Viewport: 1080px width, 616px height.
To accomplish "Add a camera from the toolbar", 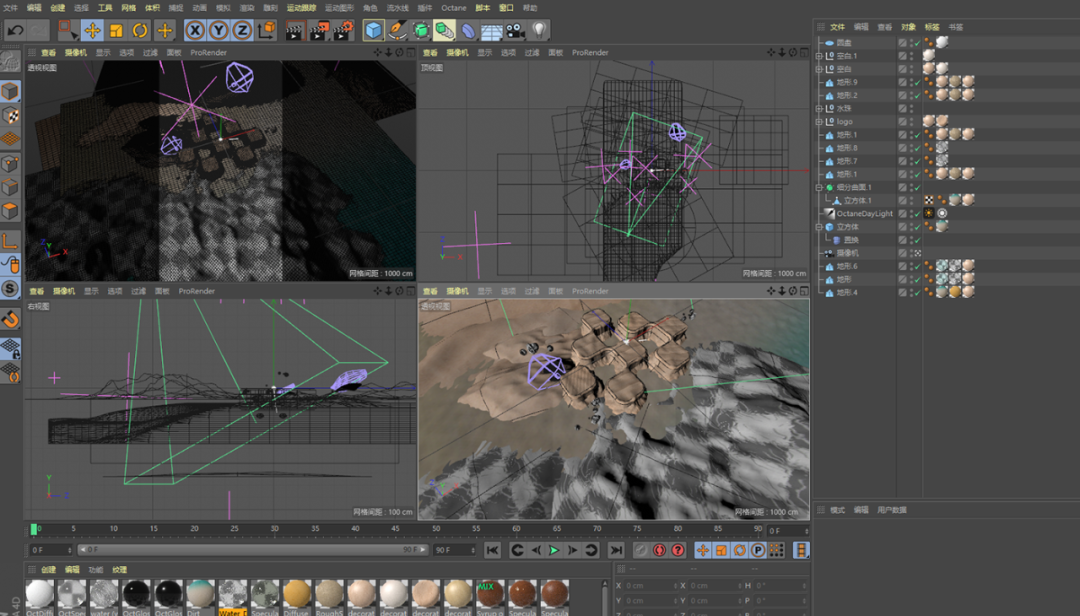I will (515, 30).
